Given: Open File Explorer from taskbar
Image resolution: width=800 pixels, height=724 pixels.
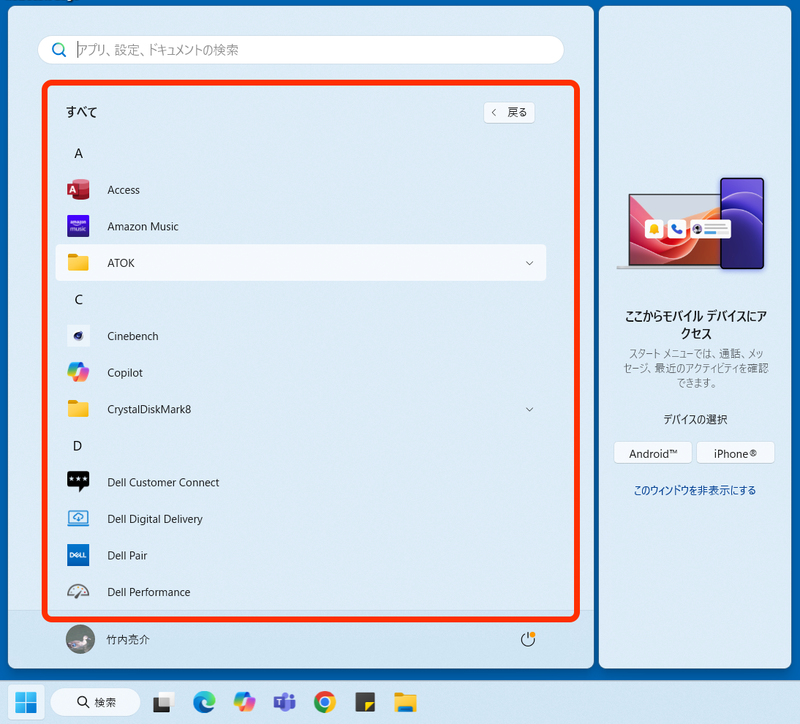Looking at the screenshot, I should point(406,703).
